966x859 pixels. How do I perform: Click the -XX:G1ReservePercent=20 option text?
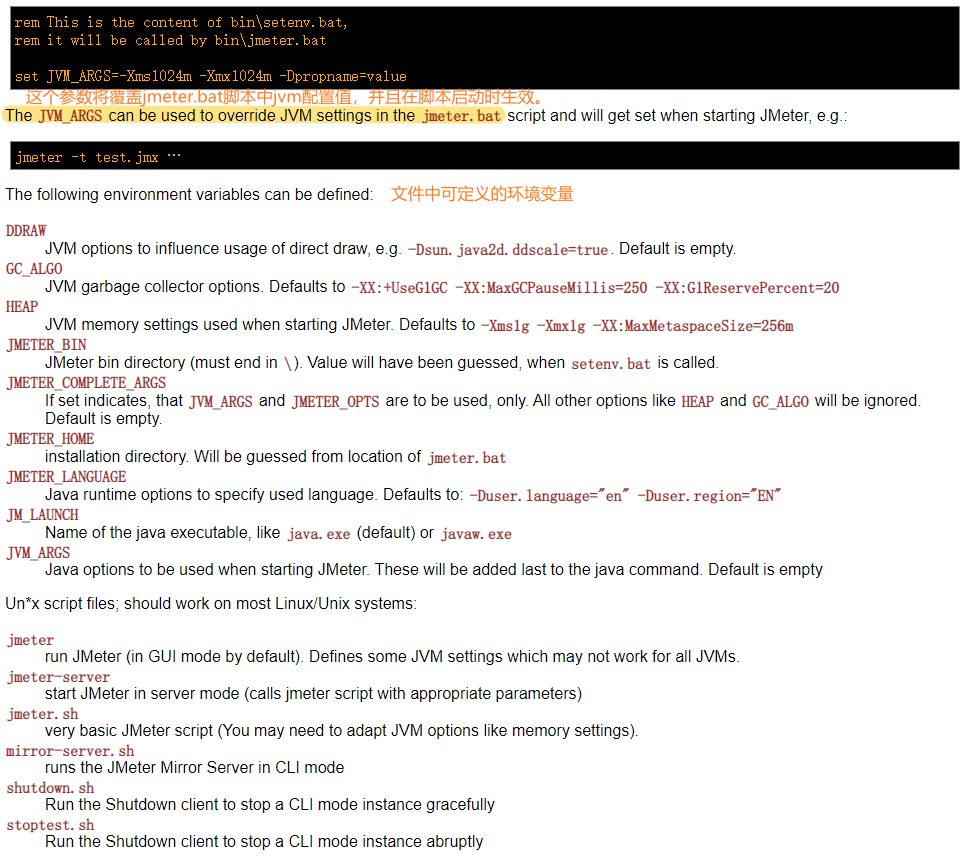747,288
